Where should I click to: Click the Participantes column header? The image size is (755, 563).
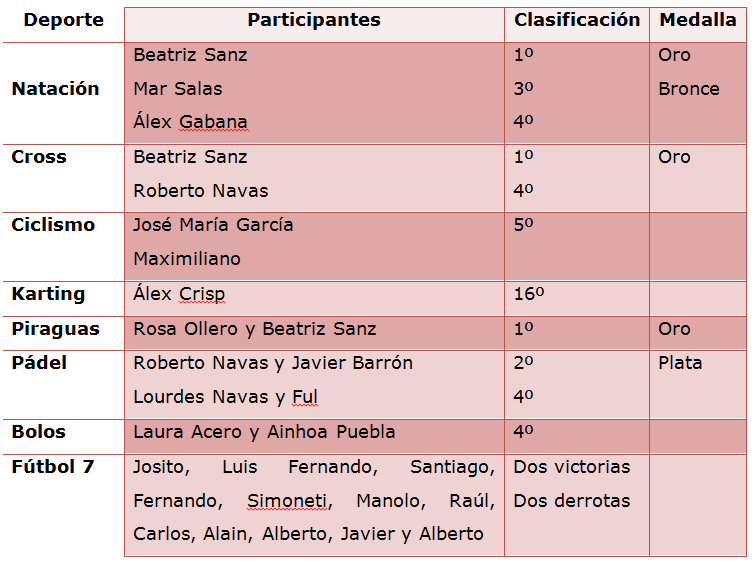314,20
